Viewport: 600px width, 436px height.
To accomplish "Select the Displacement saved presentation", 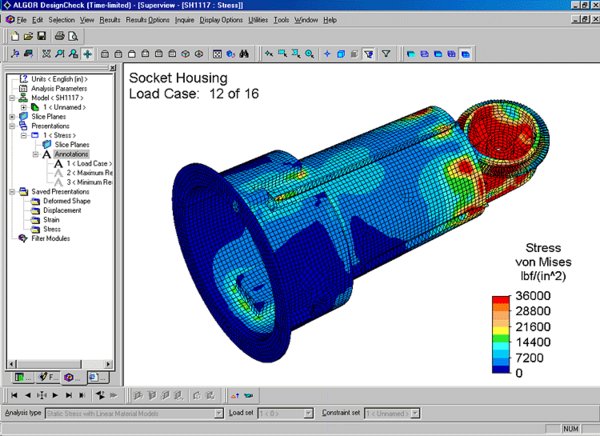I will [x=62, y=210].
